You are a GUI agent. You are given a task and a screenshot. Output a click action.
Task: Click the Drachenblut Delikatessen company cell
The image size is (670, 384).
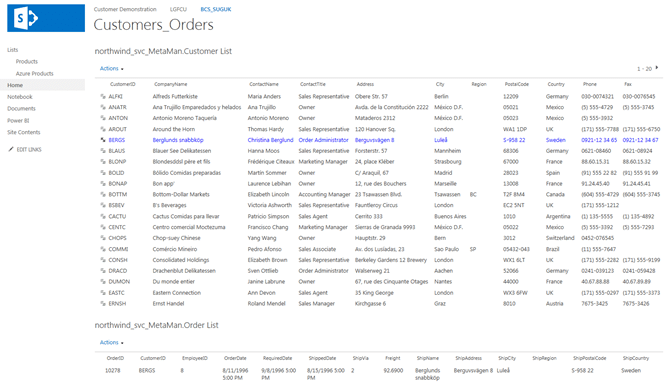tap(184, 271)
